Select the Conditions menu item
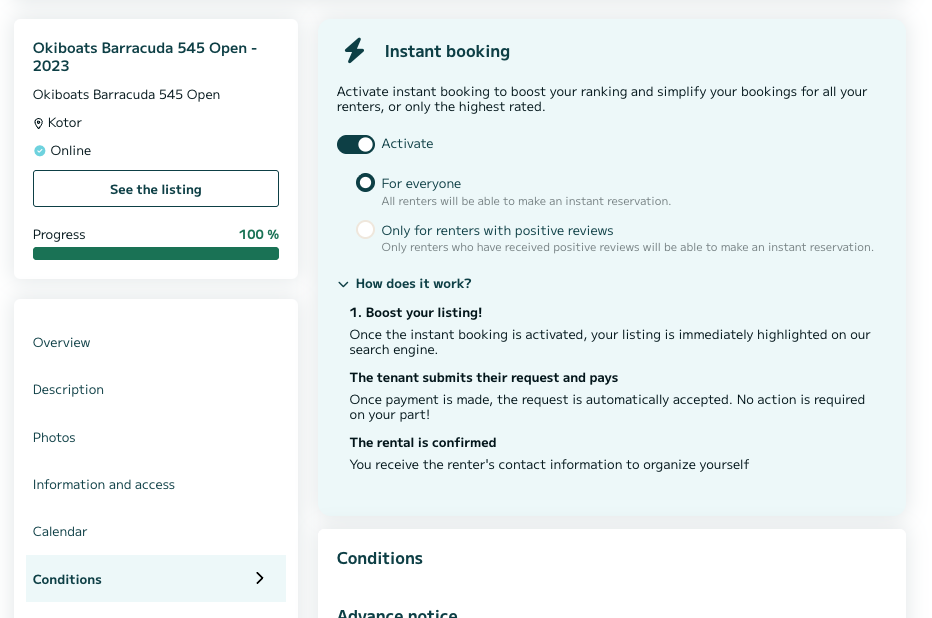The image size is (932, 618). point(156,579)
